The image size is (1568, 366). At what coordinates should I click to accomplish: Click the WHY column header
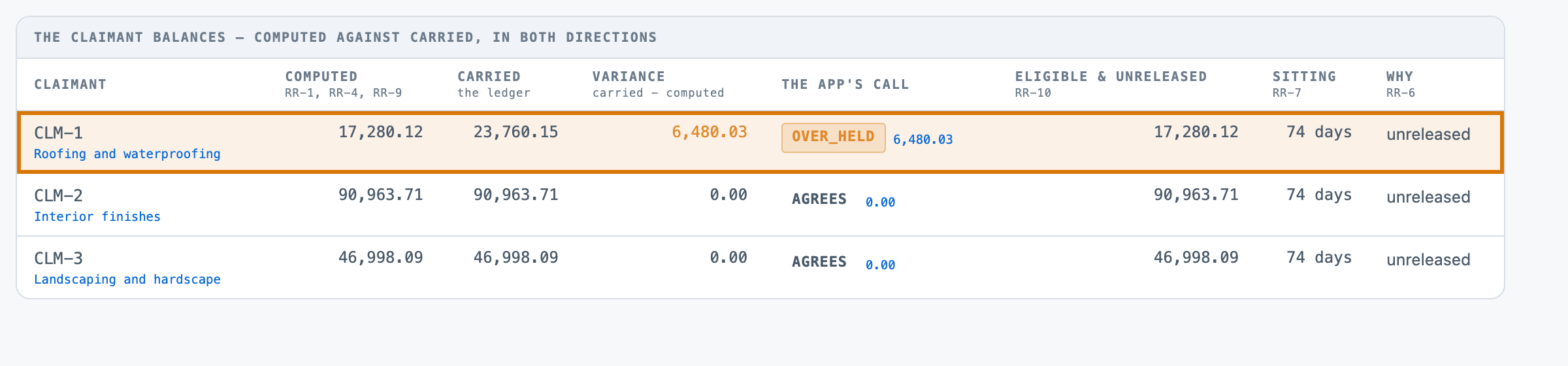point(1399,76)
